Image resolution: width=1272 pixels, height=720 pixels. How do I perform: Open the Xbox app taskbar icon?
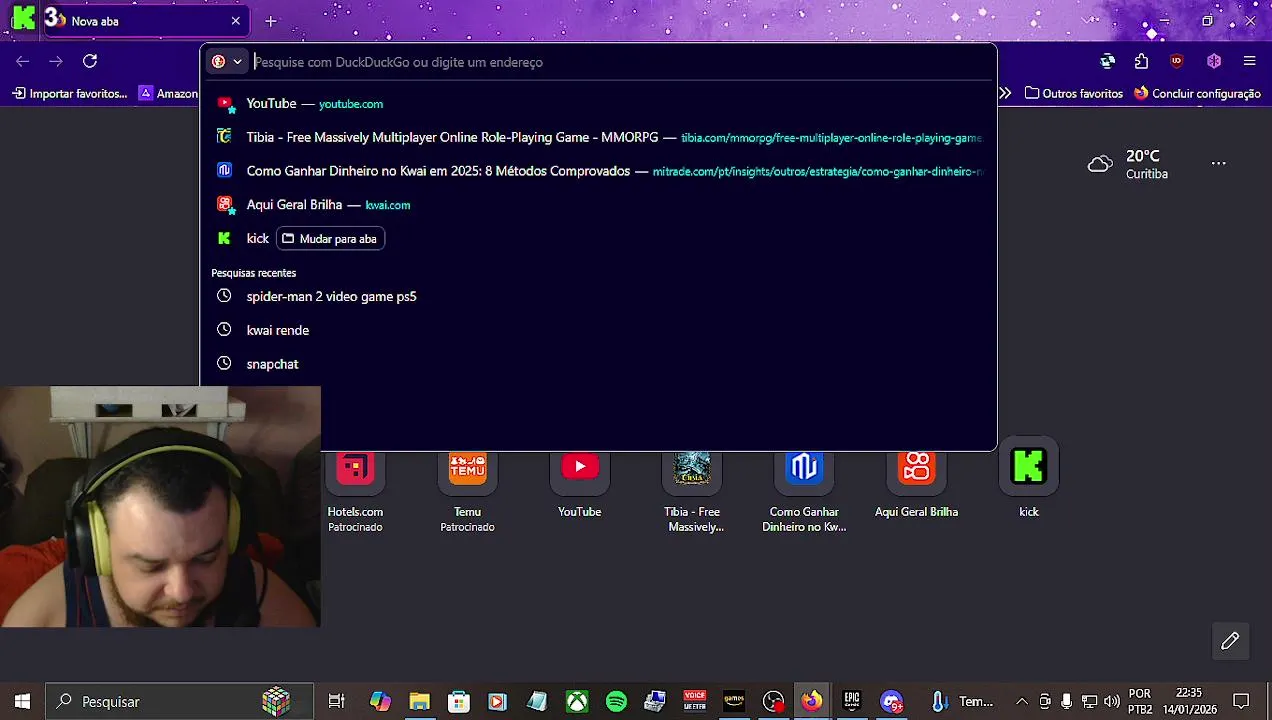pos(577,701)
